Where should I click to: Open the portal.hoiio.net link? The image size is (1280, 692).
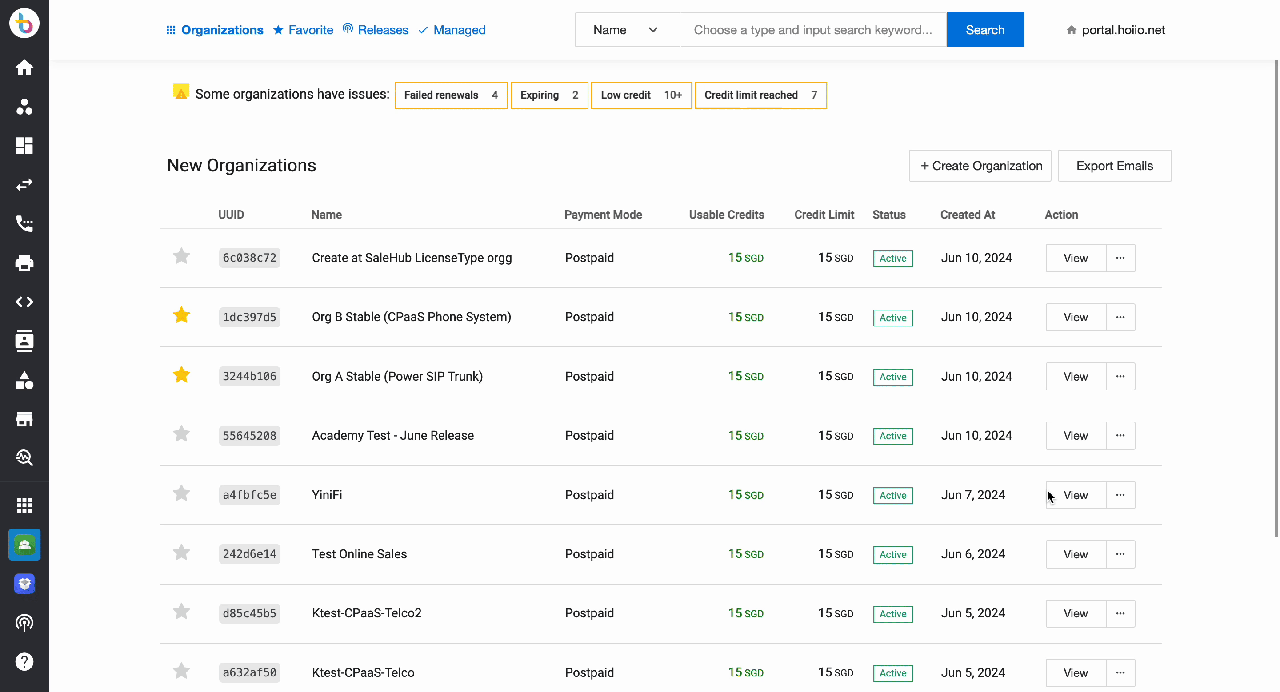pos(1123,30)
